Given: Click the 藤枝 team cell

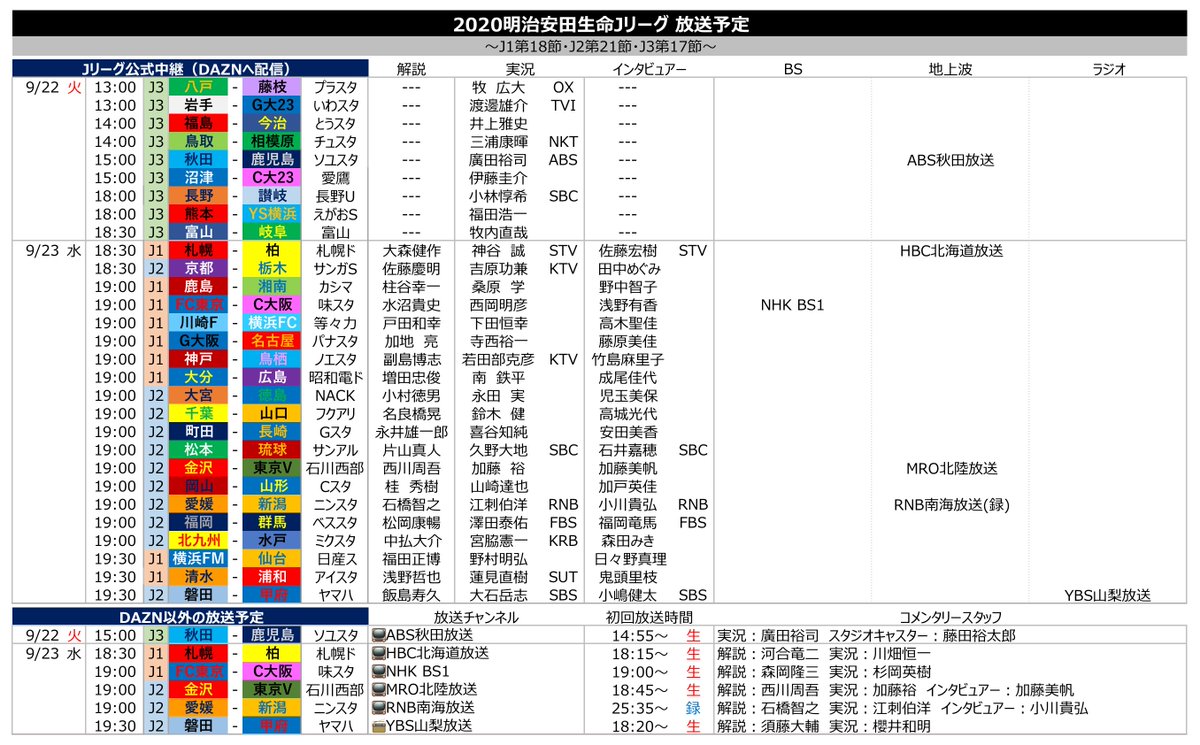Looking at the screenshot, I should coord(271,87).
